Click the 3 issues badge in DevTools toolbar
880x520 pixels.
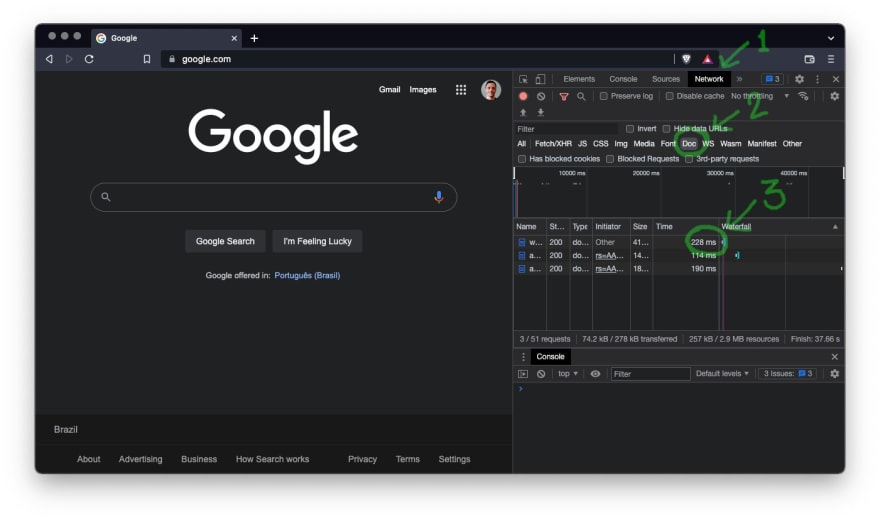(773, 79)
